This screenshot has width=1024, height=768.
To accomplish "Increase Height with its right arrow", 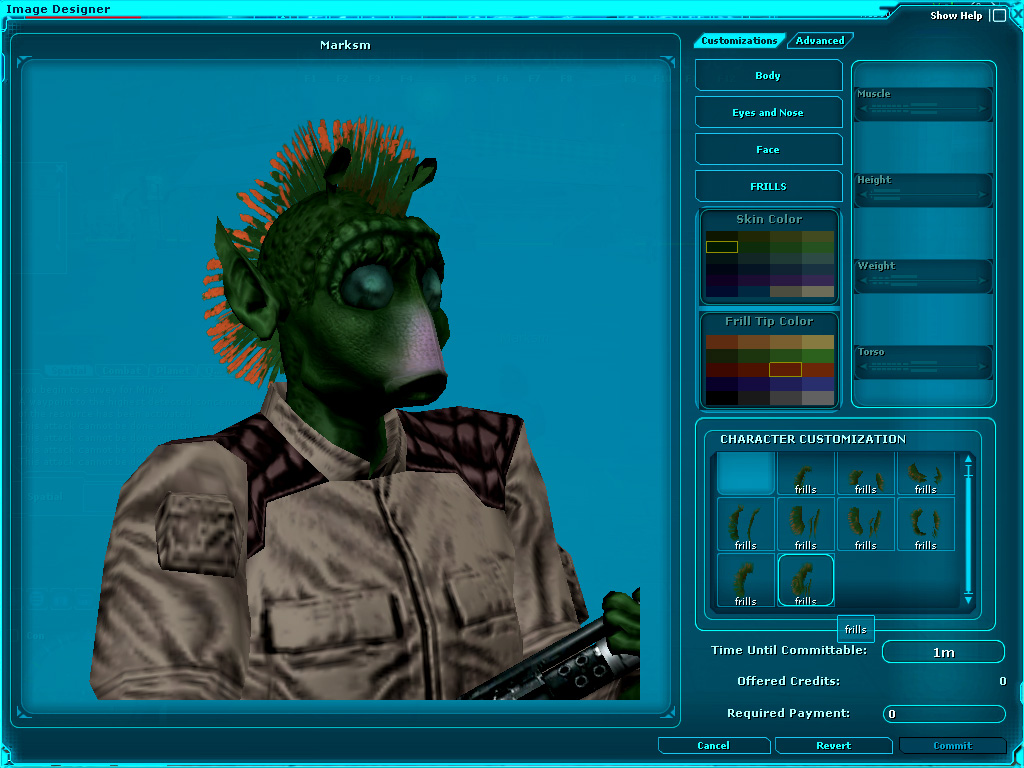I will (982, 195).
